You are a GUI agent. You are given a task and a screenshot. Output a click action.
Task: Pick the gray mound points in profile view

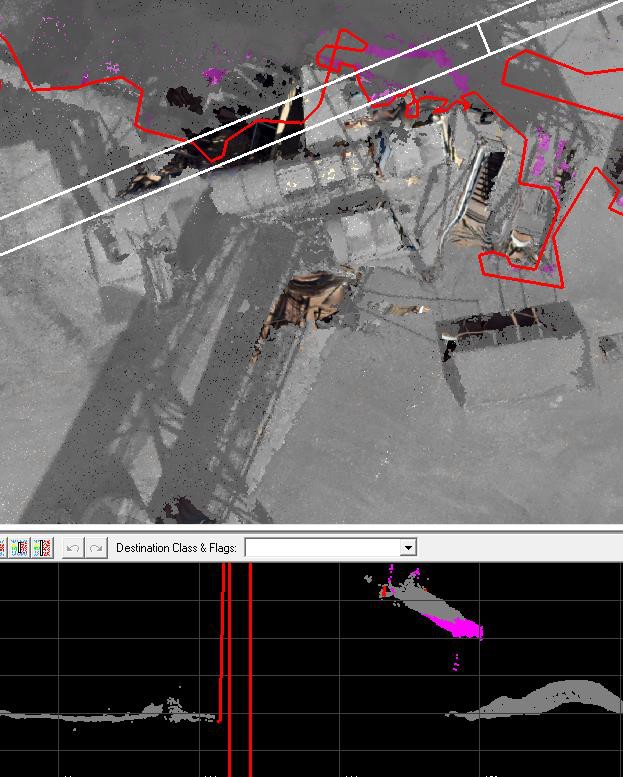click(x=540, y=699)
